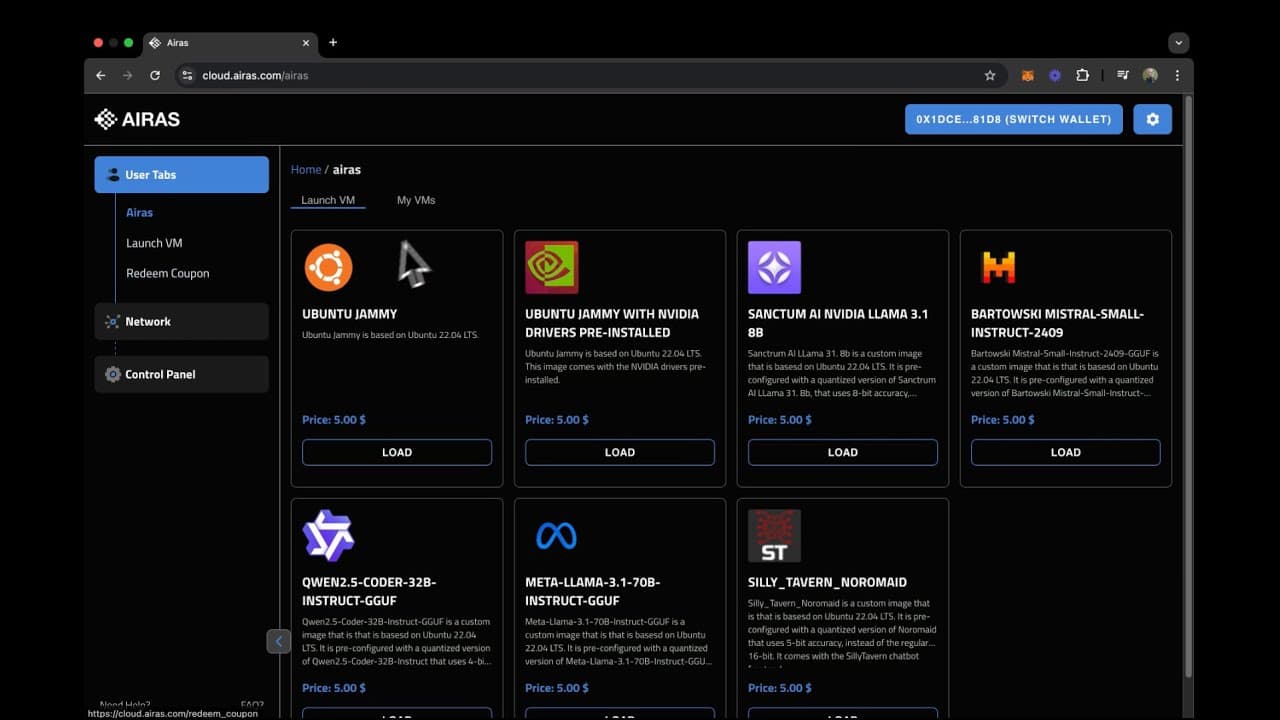
Task: Click the Ubuntu Jammy description text
Action: 391,335
